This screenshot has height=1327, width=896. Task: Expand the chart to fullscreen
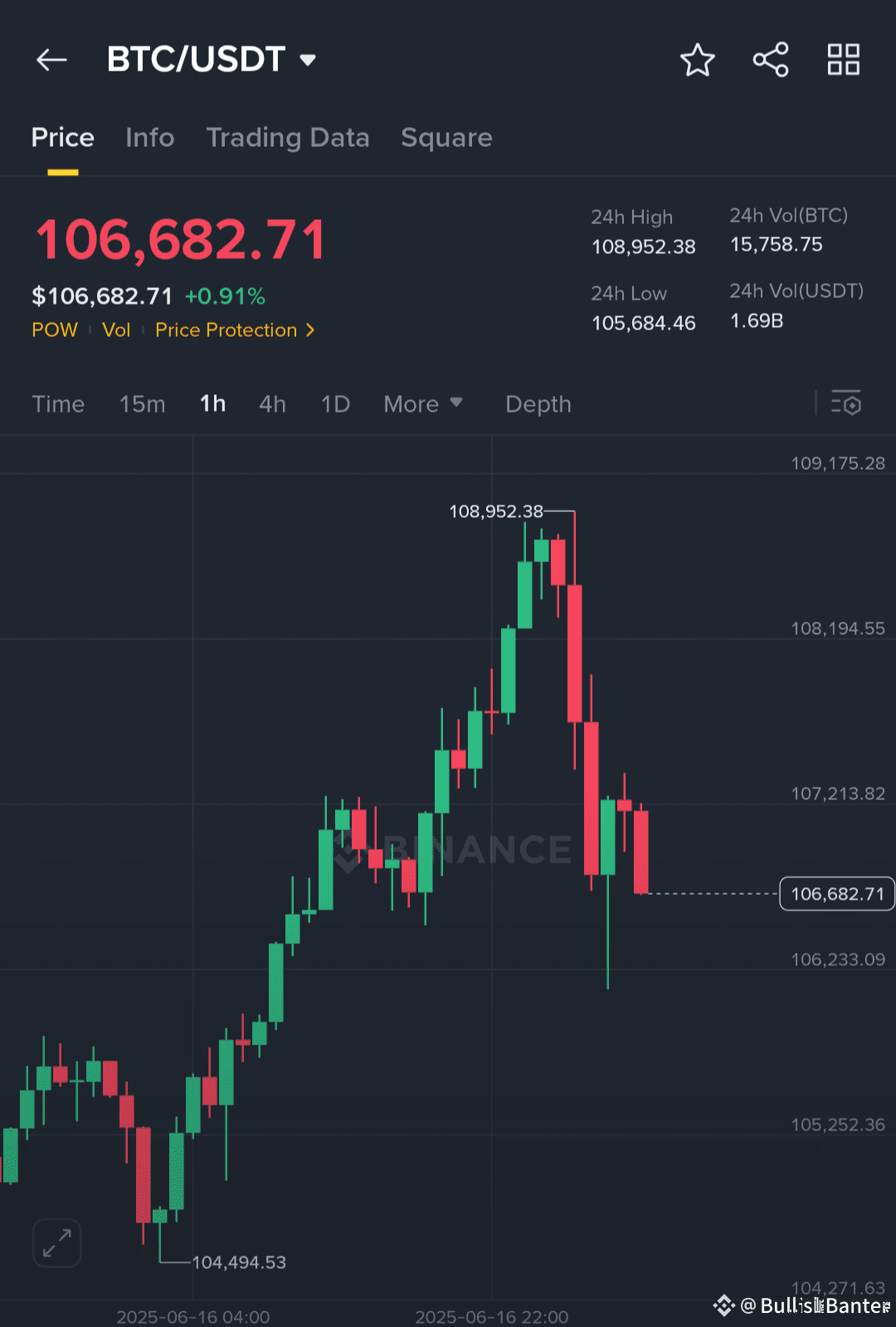(56, 1242)
